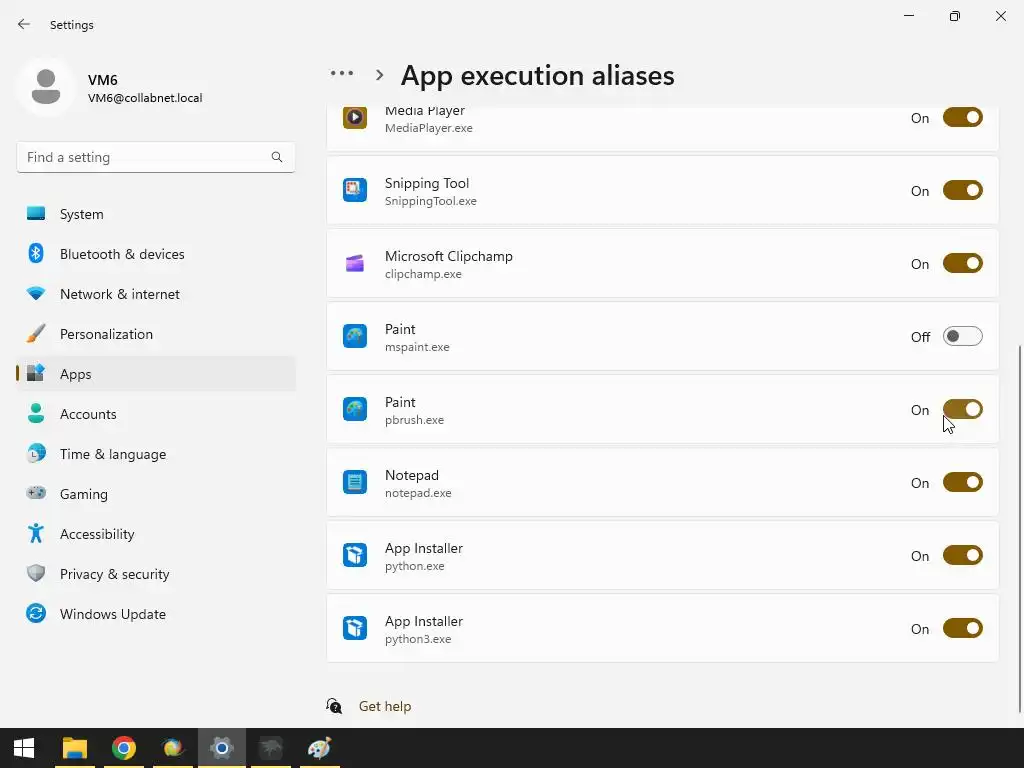Viewport: 1024px width, 768px height.
Task: Go back using the back arrow
Action: pos(24,24)
